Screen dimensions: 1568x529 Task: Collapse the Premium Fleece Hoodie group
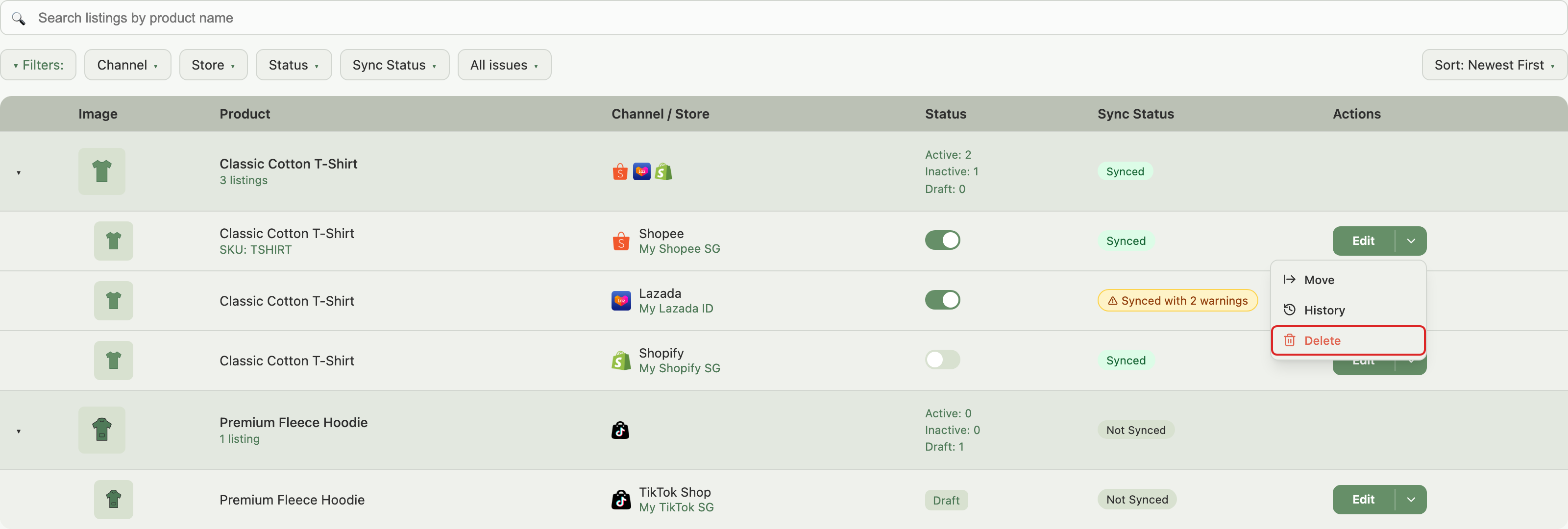(x=19, y=432)
